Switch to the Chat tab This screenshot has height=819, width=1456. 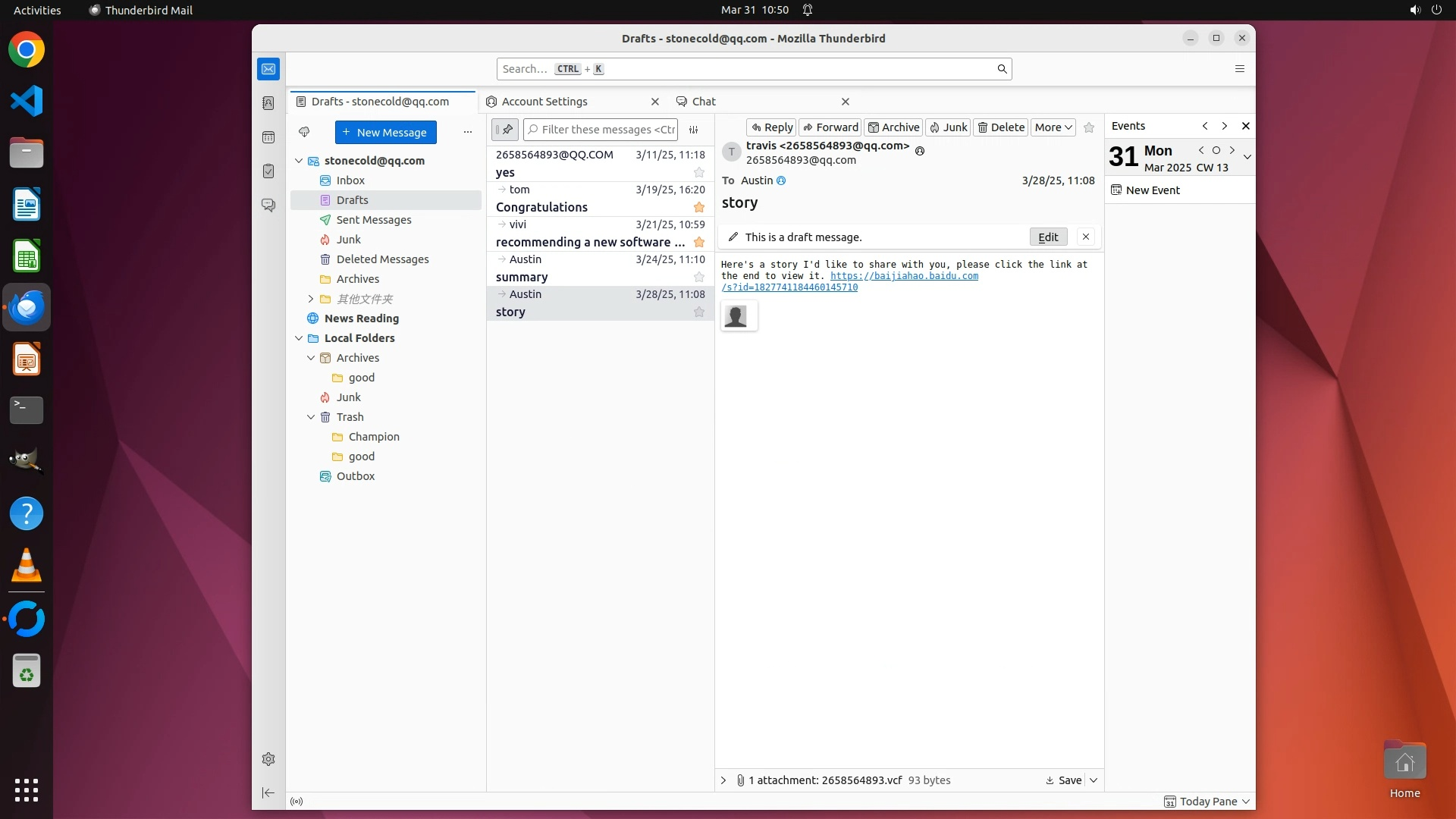pyautogui.click(x=704, y=102)
